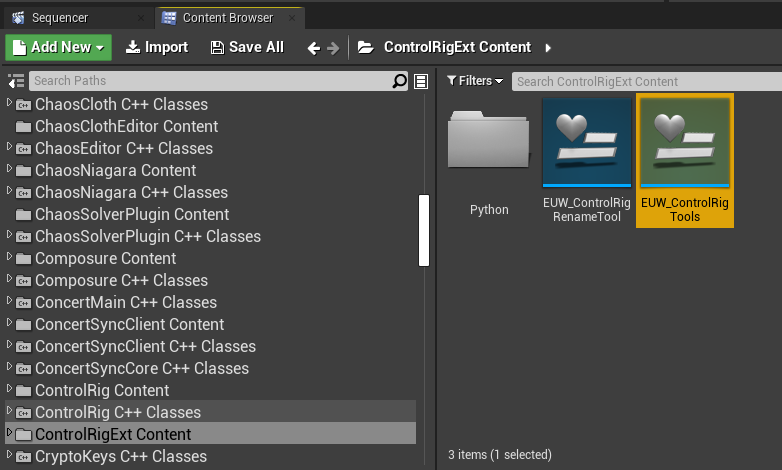The height and width of the screenshot is (470, 782).
Task: Click the Save All button
Action: click(x=247, y=47)
